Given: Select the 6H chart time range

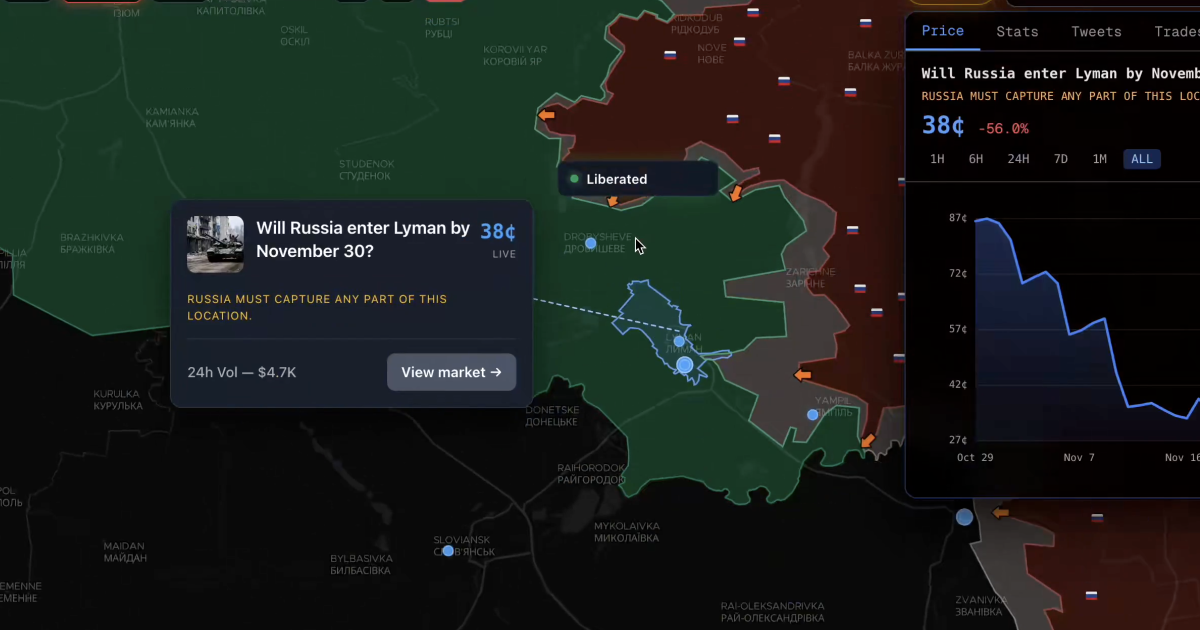Looking at the screenshot, I should [976, 159].
